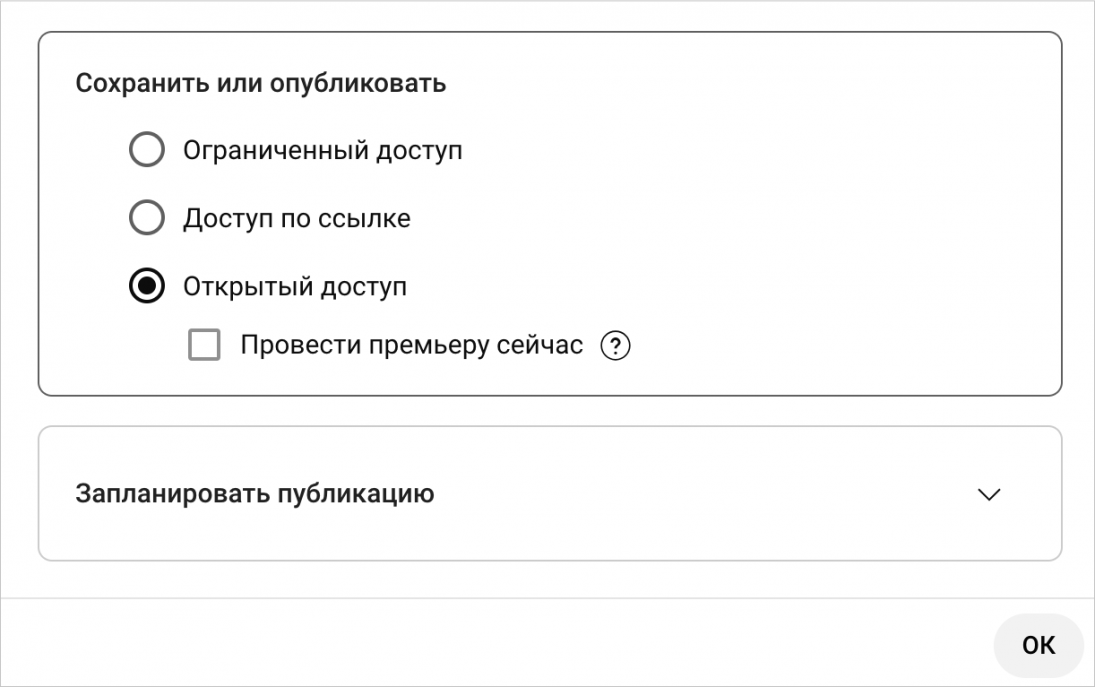Image resolution: width=1095 pixels, height=687 pixels.
Task: Click the "Доступ по ссылке" label text
Action: pyautogui.click(x=296, y=218)
